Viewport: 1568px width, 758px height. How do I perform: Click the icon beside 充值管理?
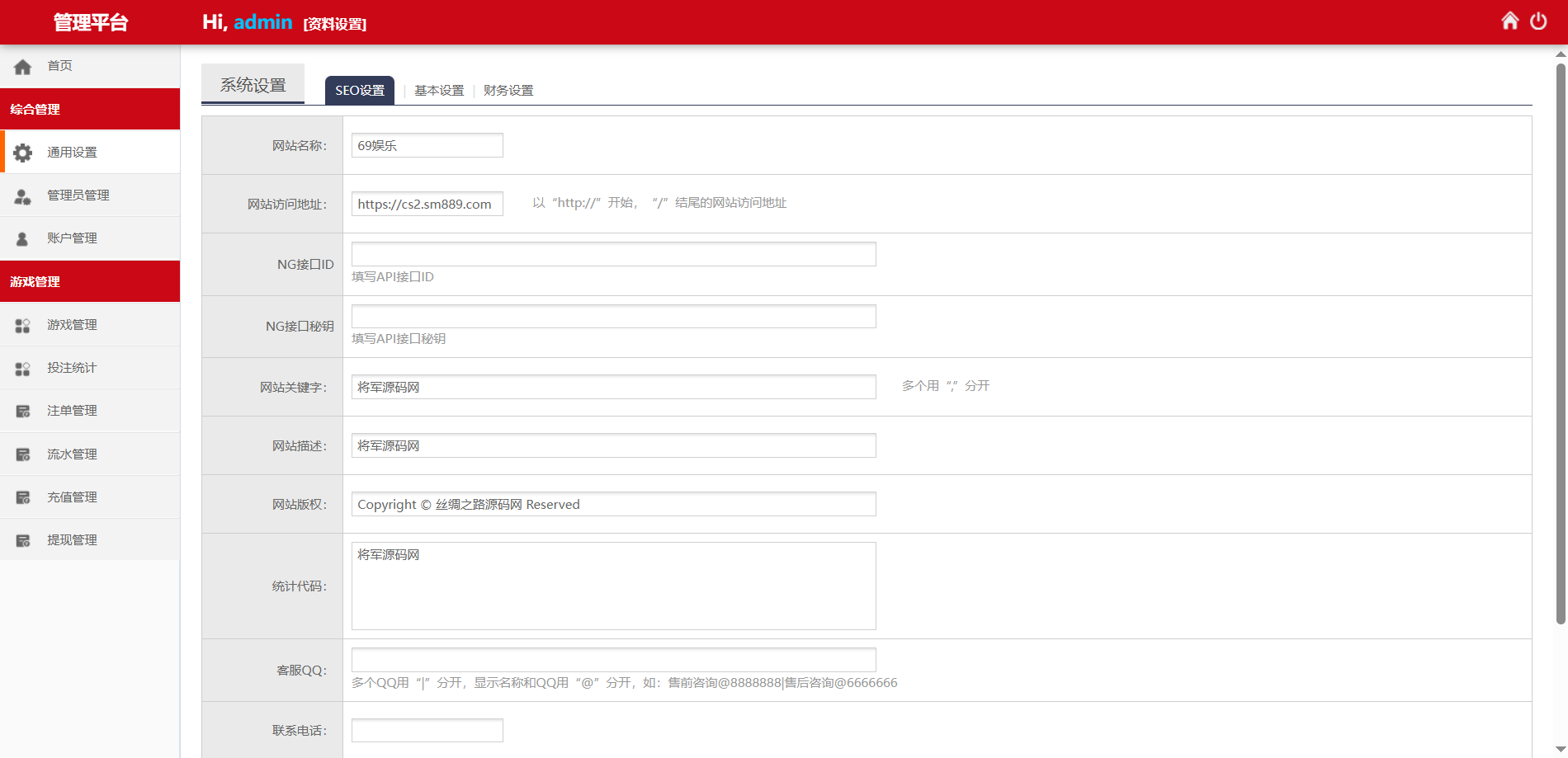[23, 497]
